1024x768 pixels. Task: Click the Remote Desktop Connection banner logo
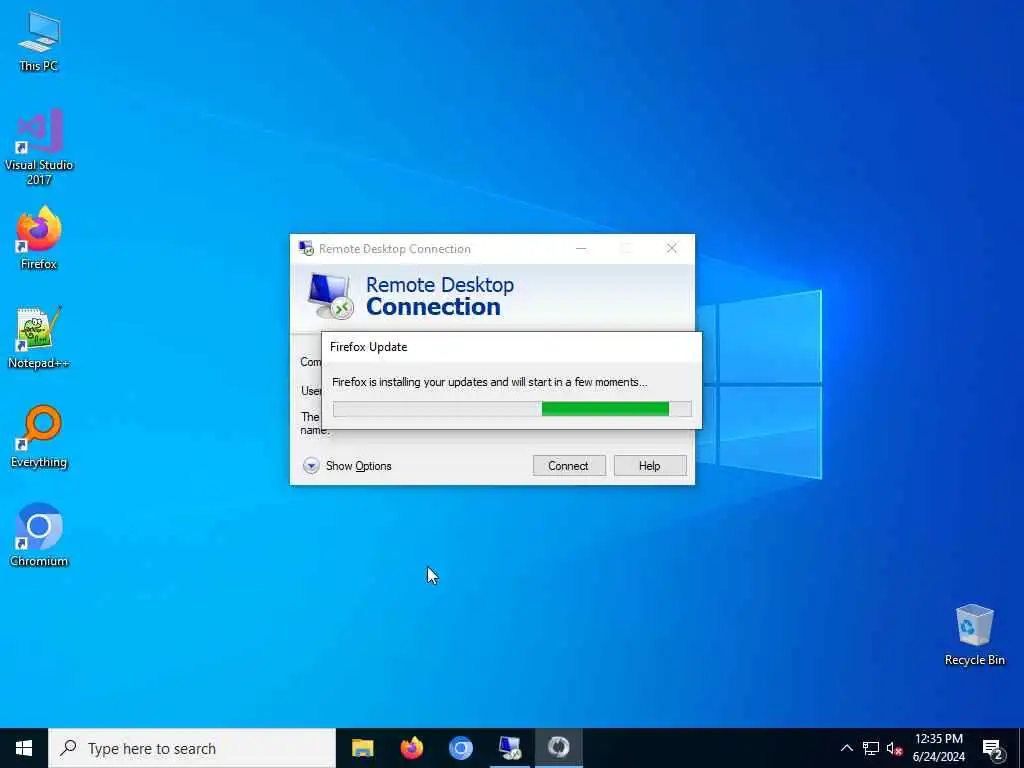click(x=330, y=296)
